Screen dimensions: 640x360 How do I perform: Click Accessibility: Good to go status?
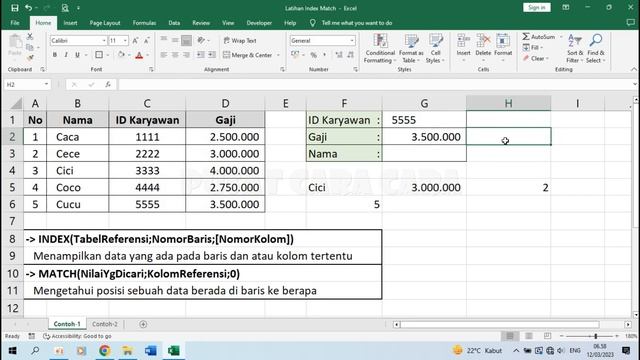77,336
